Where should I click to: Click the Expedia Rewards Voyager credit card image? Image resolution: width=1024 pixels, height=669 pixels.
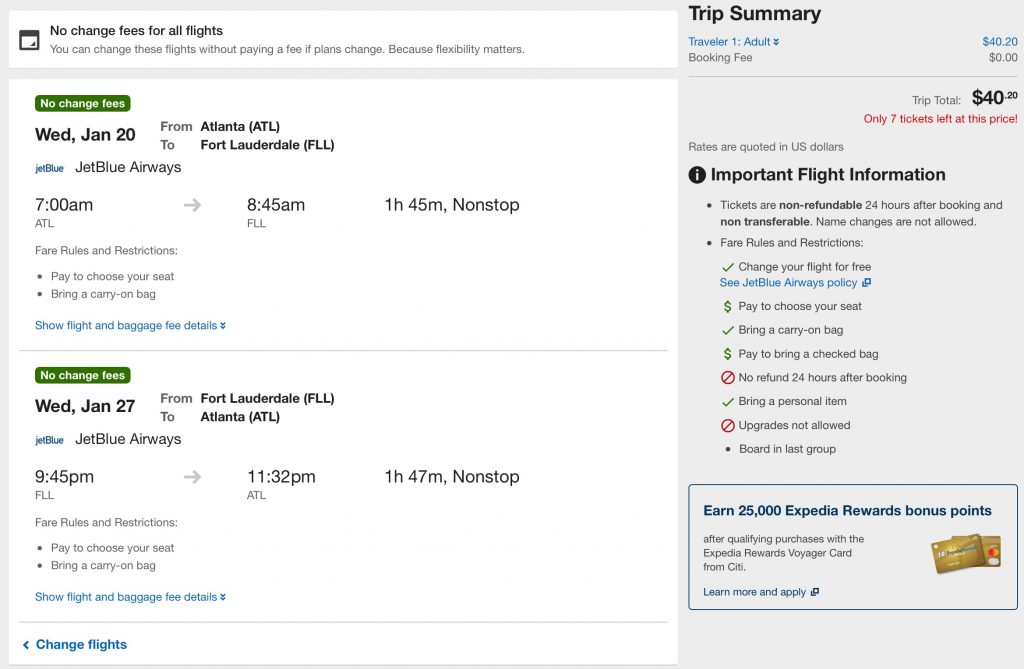click(x=964, y=553)
